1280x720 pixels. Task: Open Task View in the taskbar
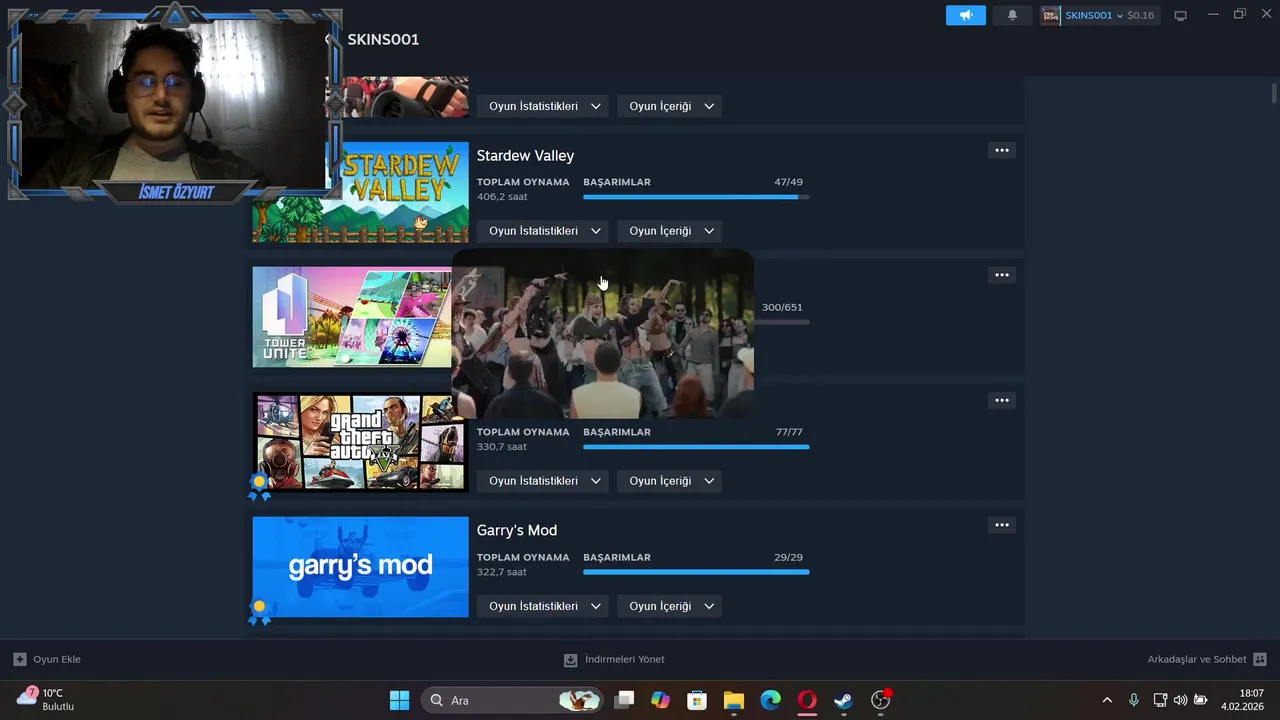624,700
